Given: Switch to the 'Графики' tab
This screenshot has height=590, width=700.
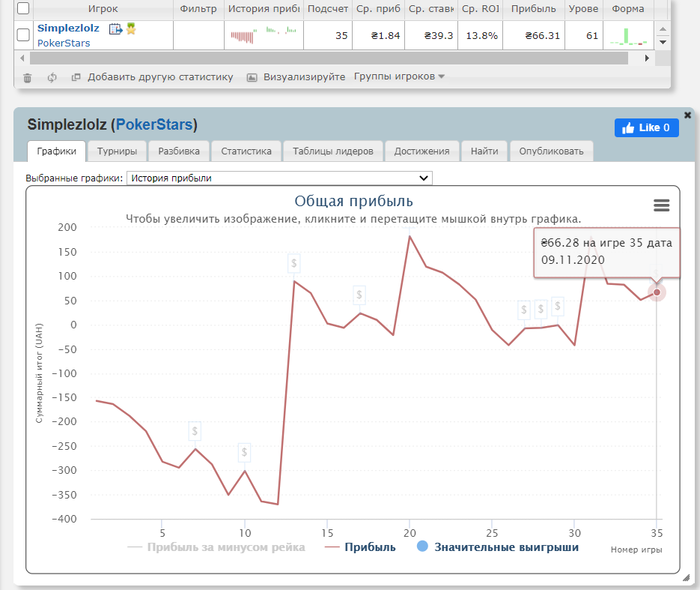Looking at the screenshot, I should tap(56, 151).
